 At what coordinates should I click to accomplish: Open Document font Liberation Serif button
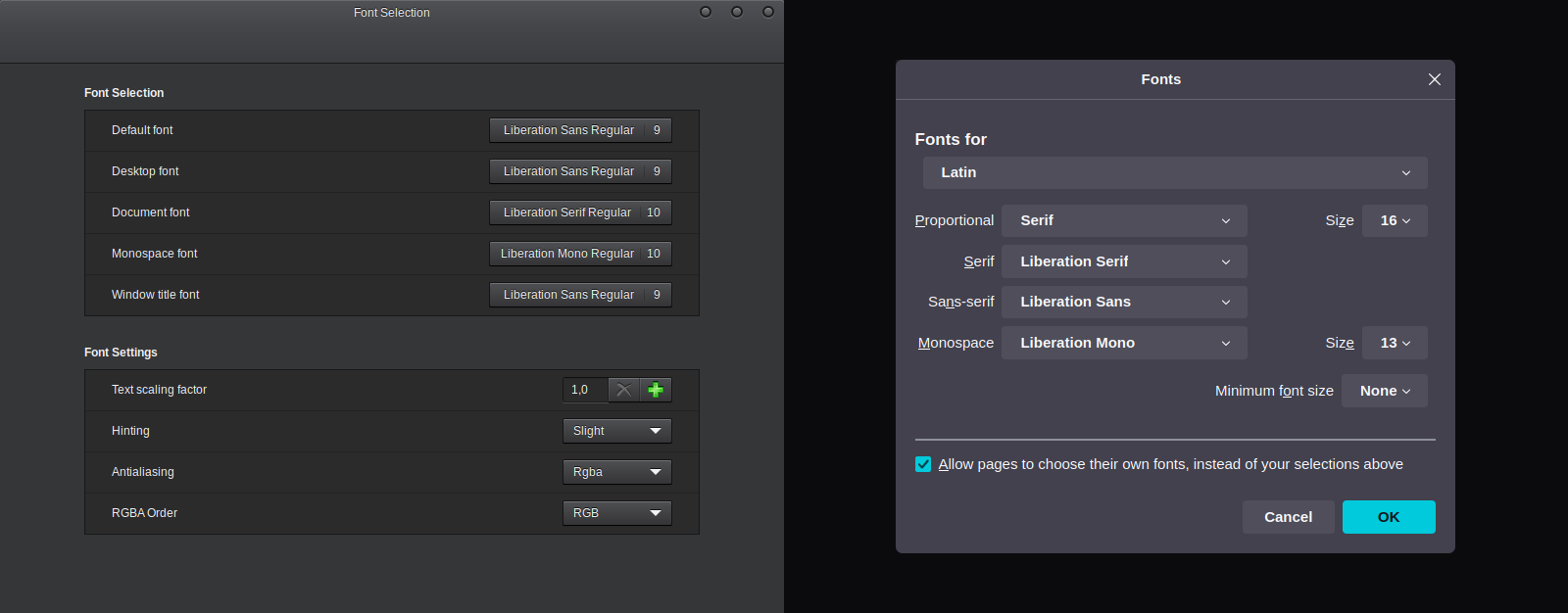[x=580, y=212]
